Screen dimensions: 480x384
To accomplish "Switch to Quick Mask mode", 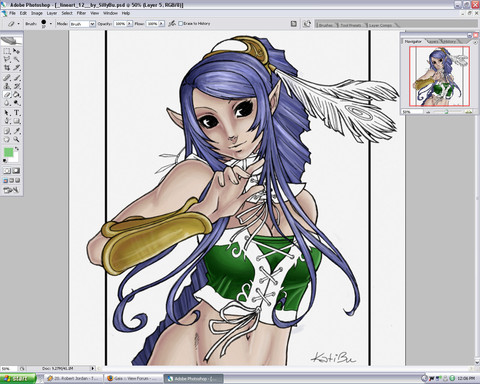I will tap(16, 171).
